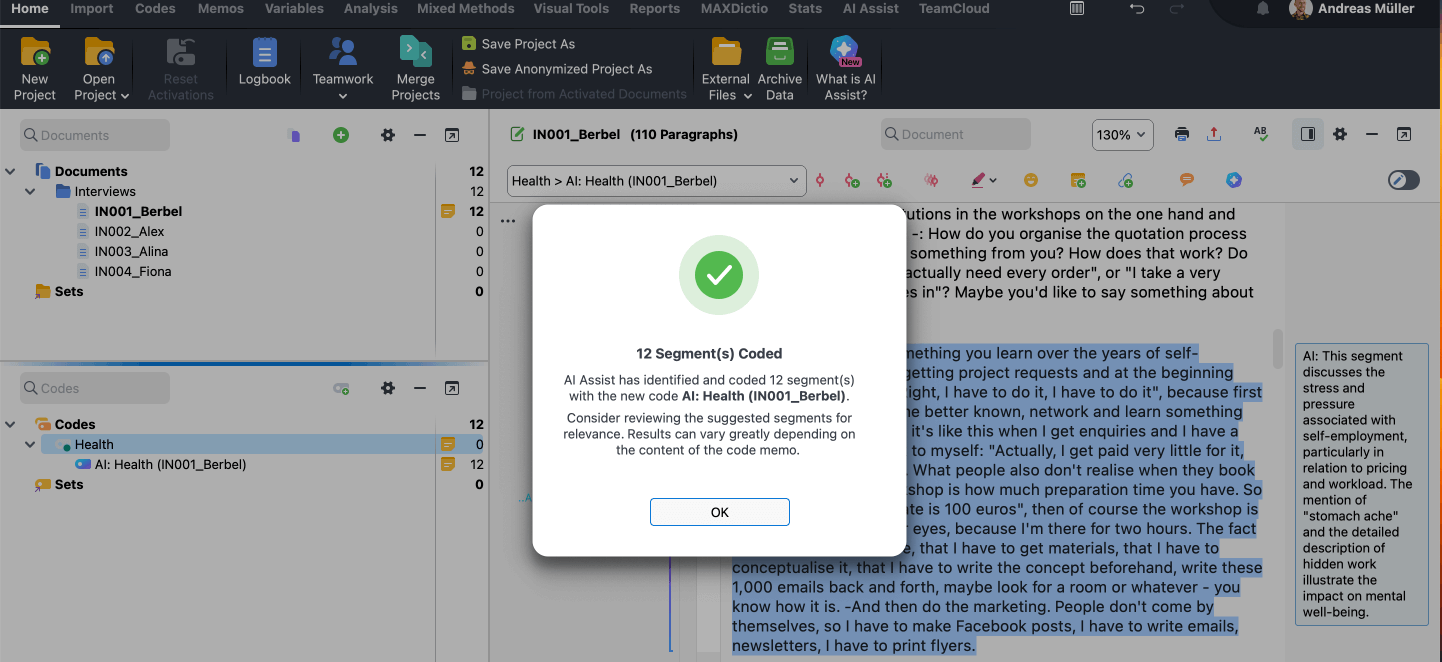This screenshot has width=1442, height=662.
Task: Click the new memo icon
Action: [x=1078, y=181]
